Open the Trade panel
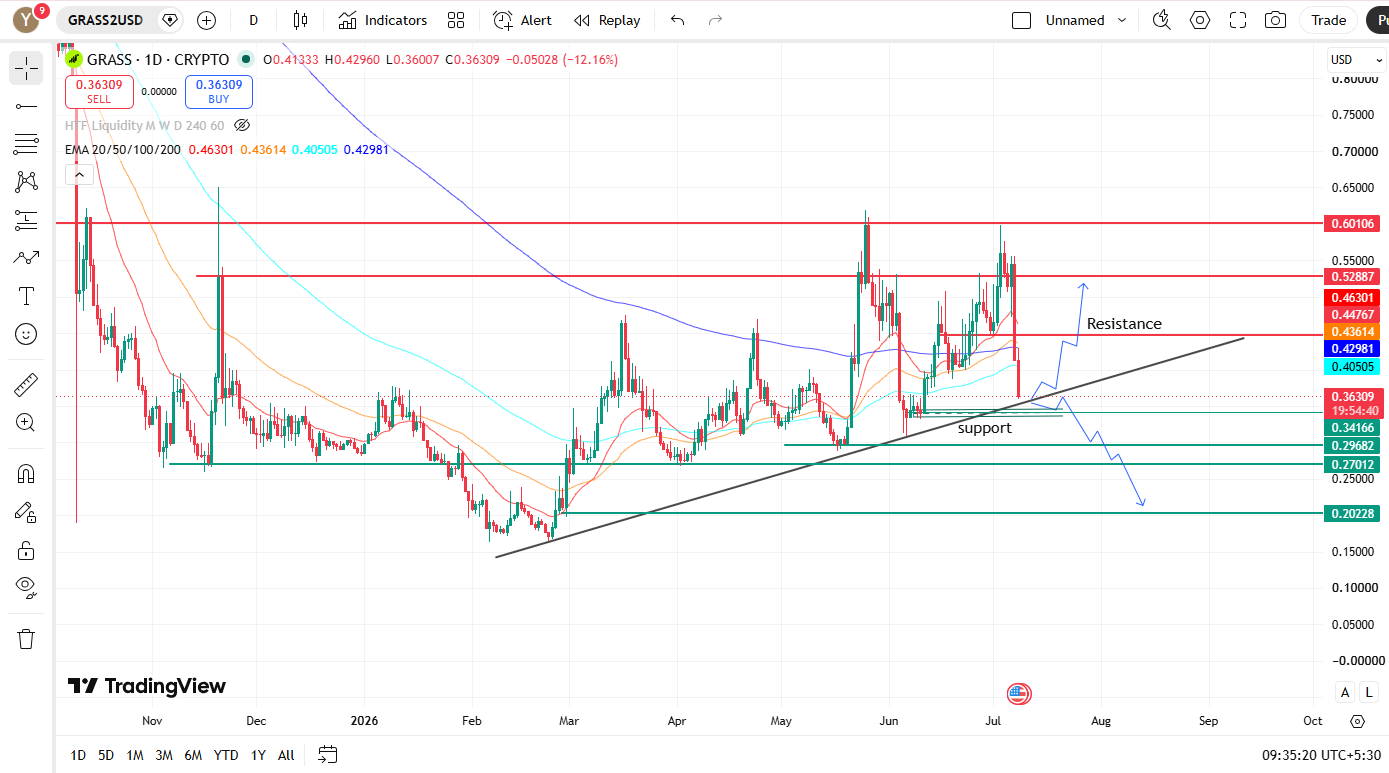The height and width of the screenshot is (773, 1389). click(x=1329, y=20)
